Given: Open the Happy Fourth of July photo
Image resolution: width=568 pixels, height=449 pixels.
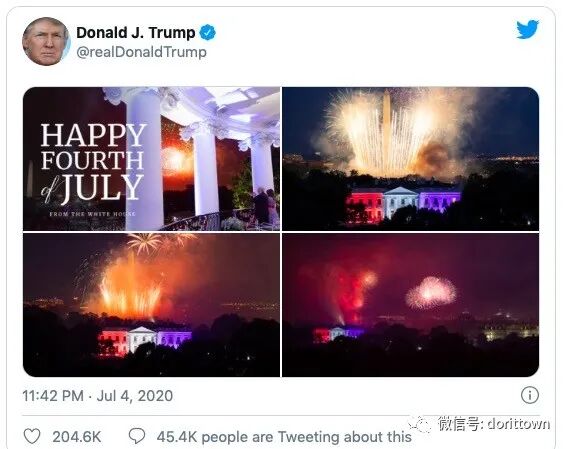Looking at the screenshot, I should click(x=151, y=159).
